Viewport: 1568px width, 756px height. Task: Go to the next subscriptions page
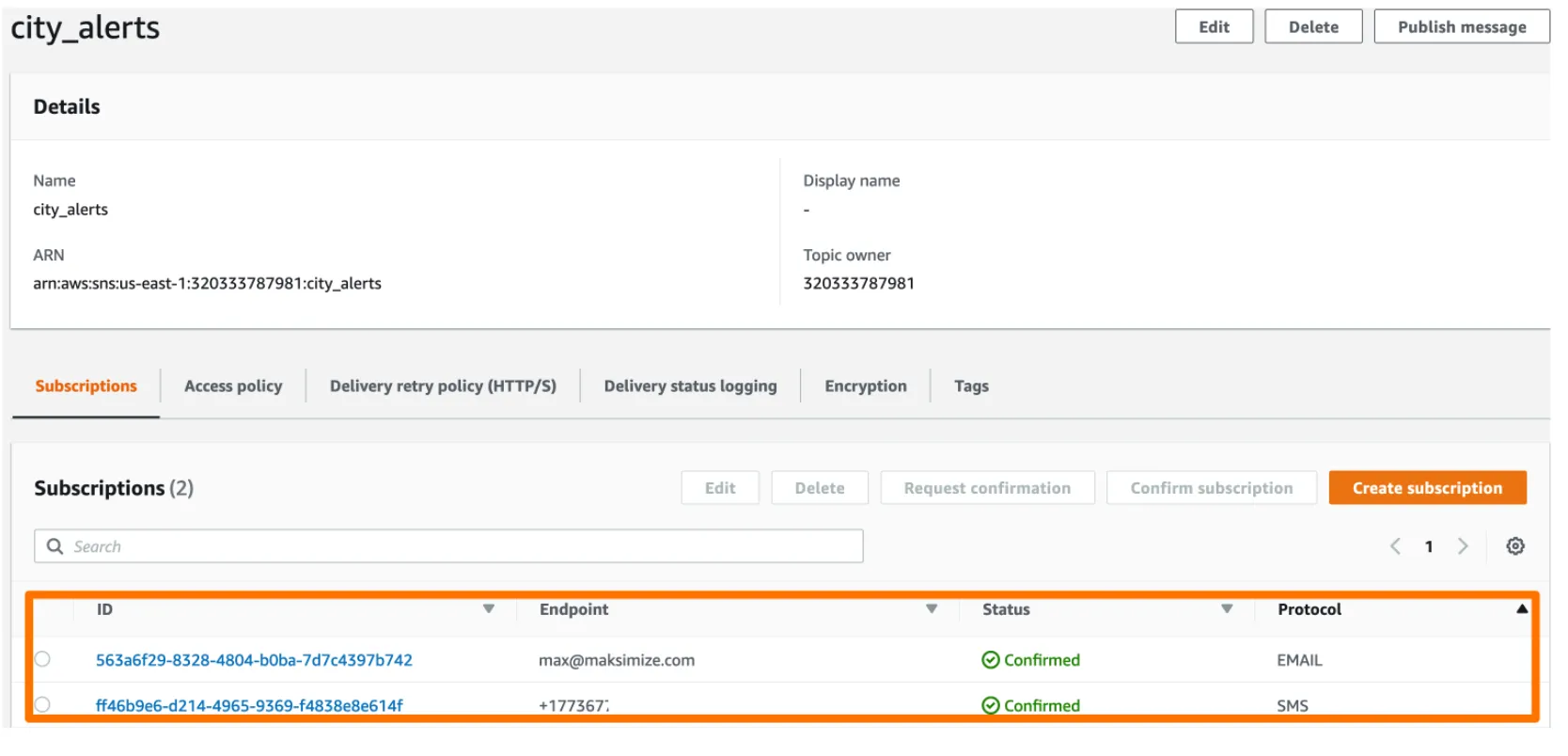pos(1462,546)
